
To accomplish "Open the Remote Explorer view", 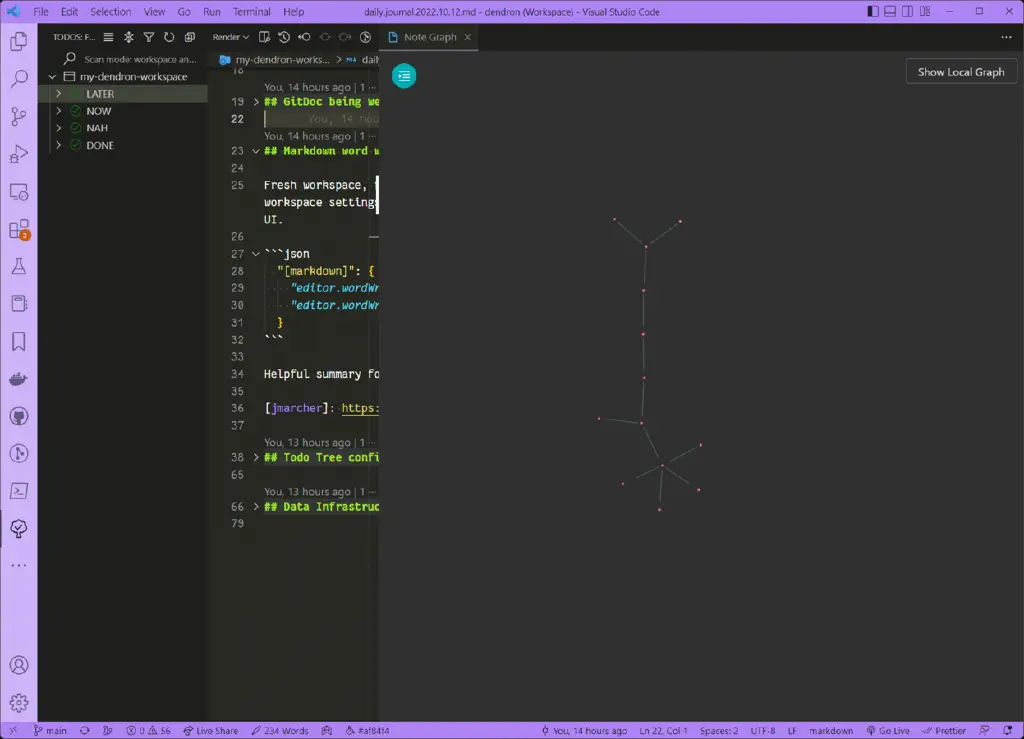I will point(19,192).
